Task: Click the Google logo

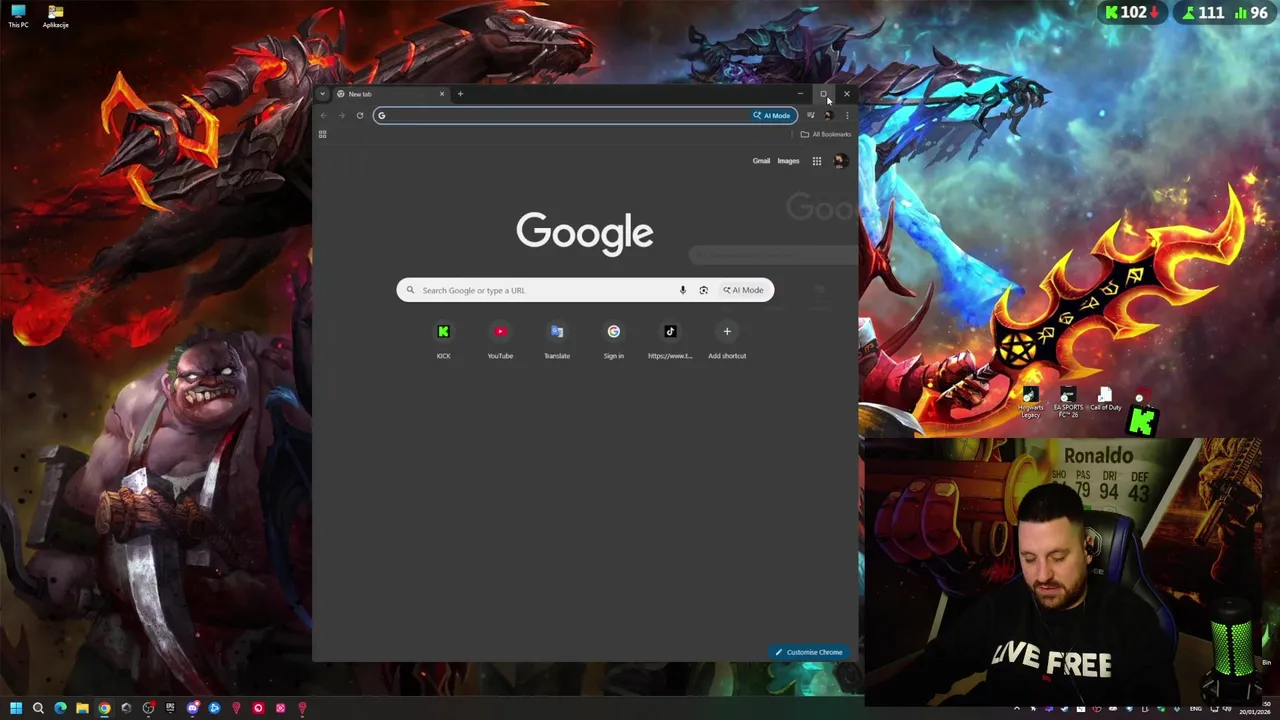Action: 585,233
